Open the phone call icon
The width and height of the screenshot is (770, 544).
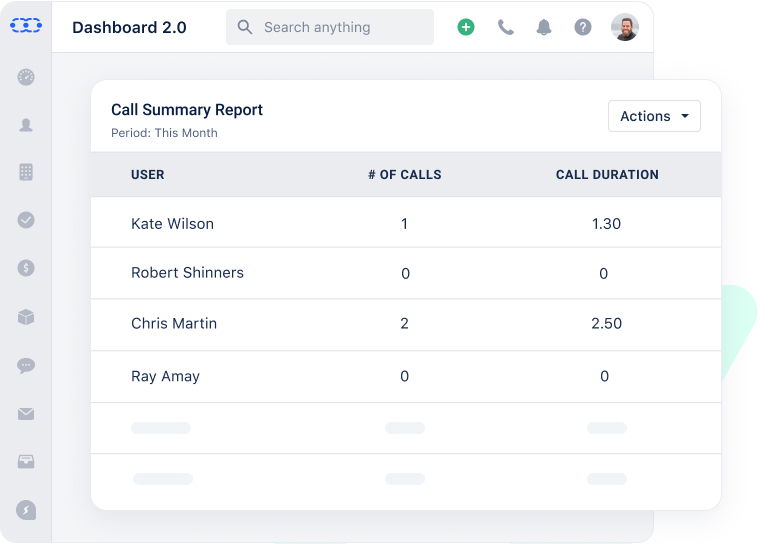click(506, 27)
